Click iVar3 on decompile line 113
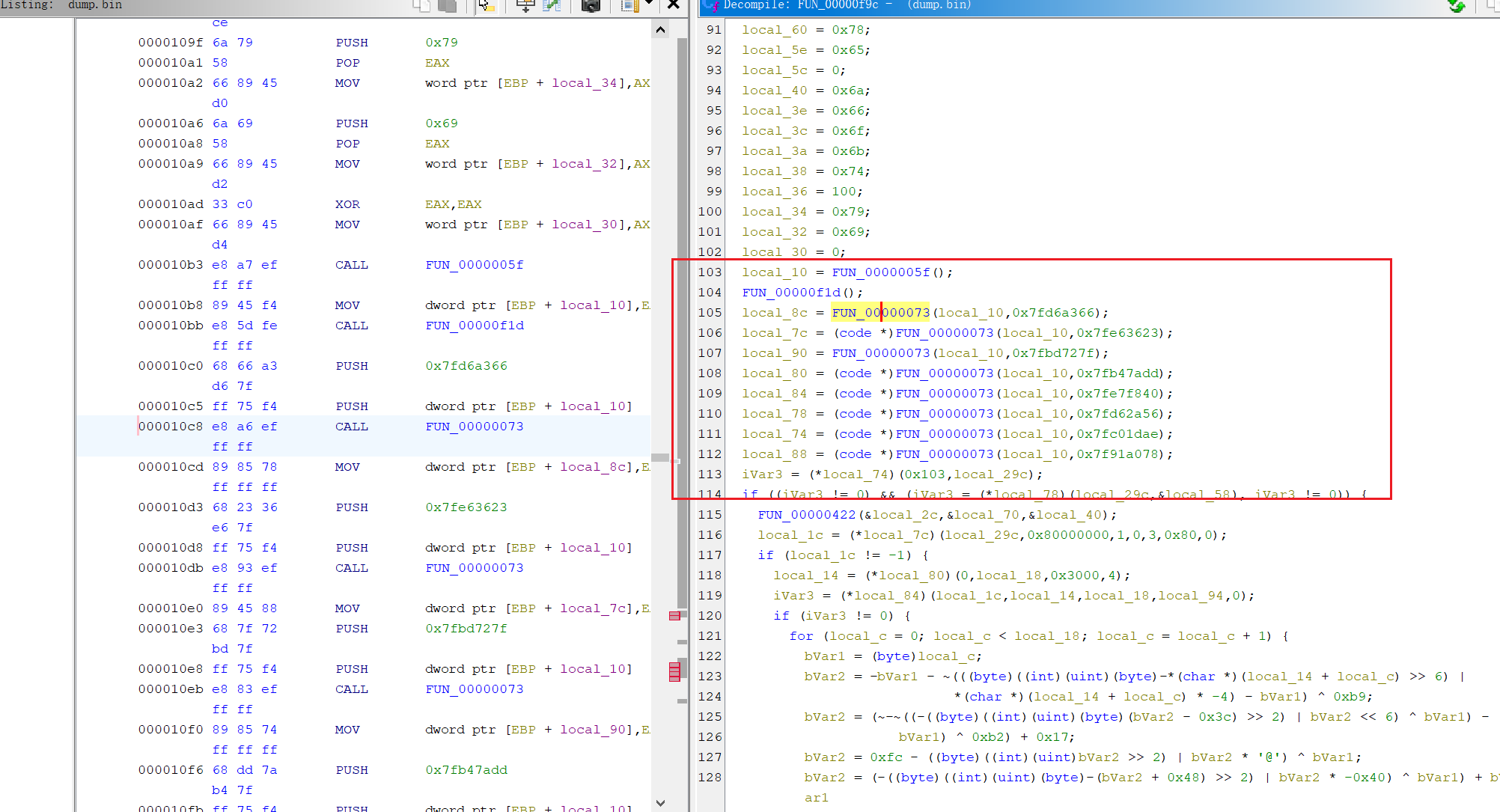Viewport: 1500px width, 812px height. (x=762, y=474)
